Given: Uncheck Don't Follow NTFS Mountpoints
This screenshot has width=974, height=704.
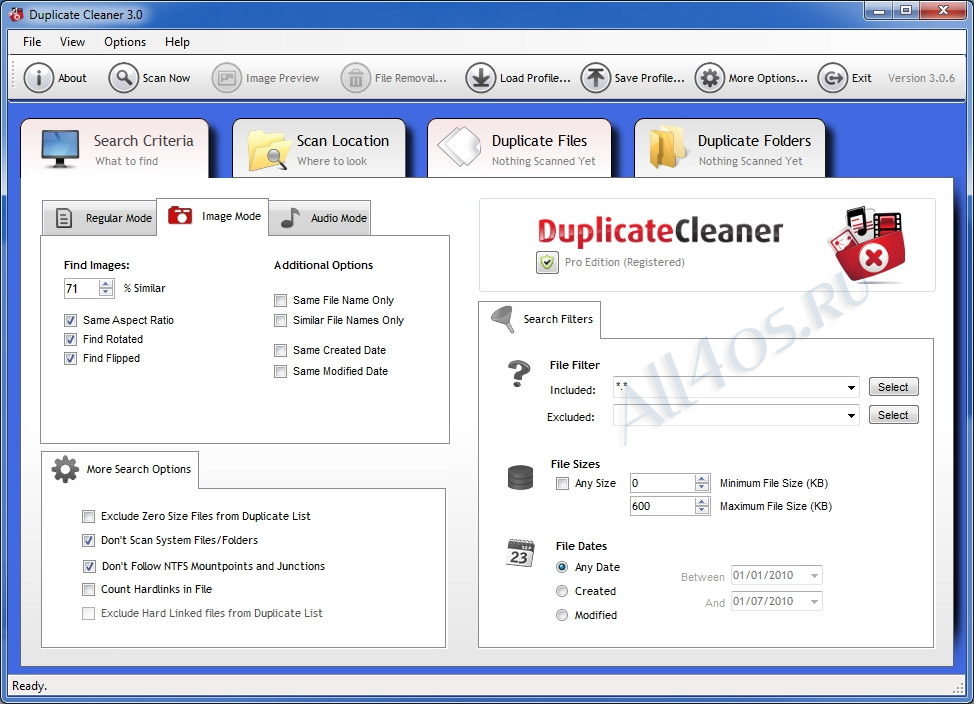Looking at the screenshot, I should pyautogui.click(x=89, y=566).
